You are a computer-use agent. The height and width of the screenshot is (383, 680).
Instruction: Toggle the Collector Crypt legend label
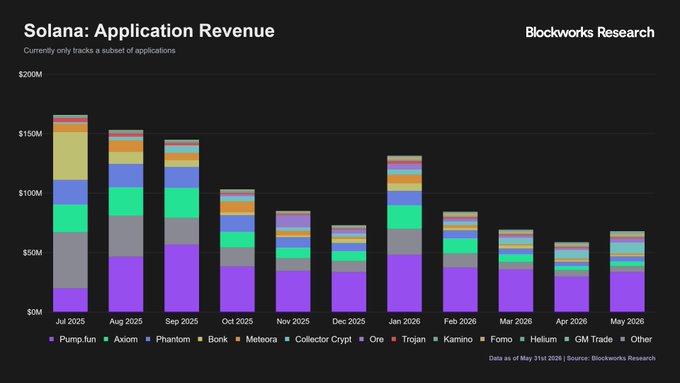[x=323, y=339]
